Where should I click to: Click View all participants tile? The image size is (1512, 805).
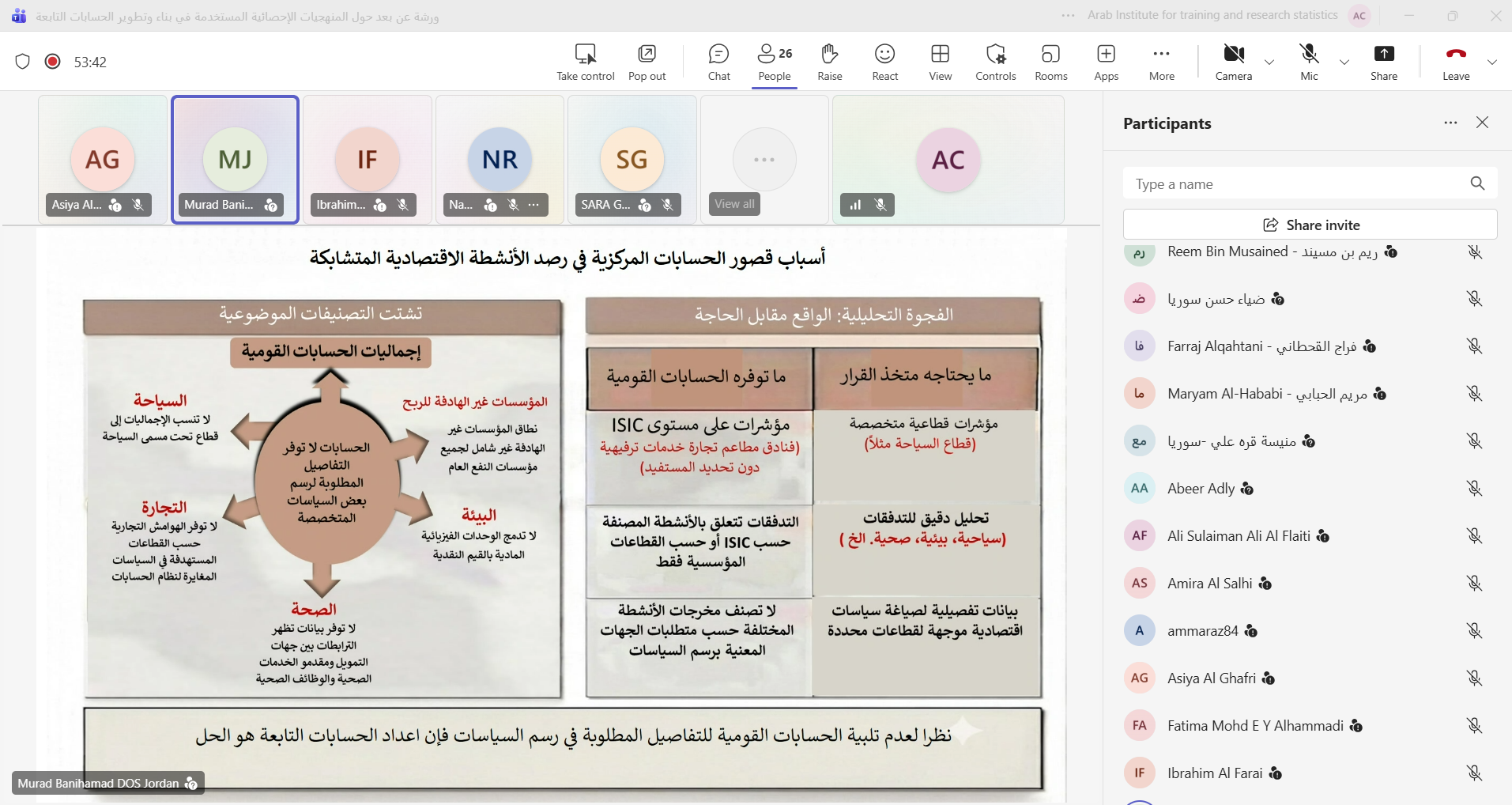[734, 204]
